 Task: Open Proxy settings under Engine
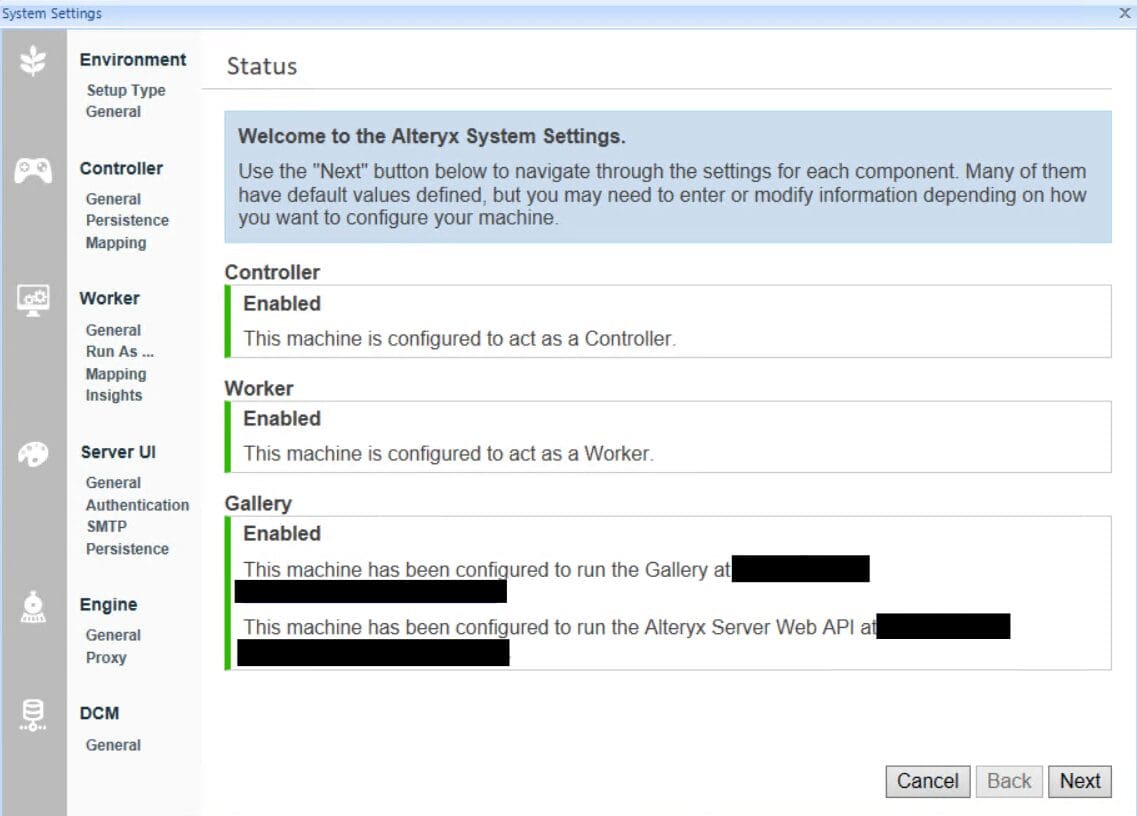(x=109, y=657)
